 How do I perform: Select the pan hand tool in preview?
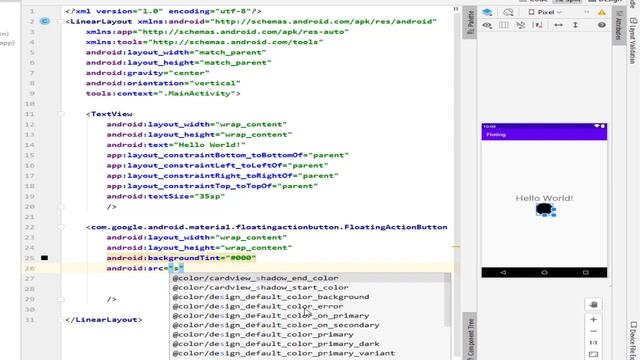point(593,304)
